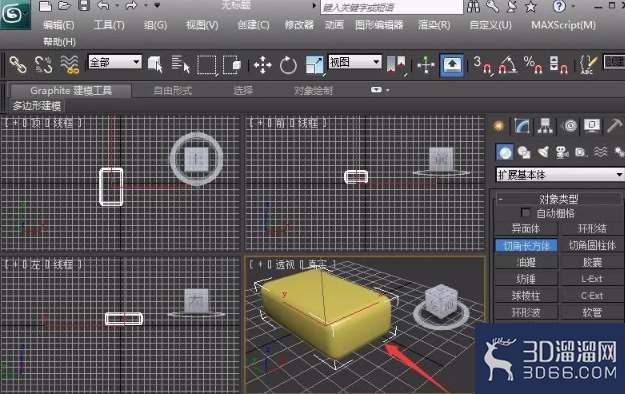The height and width of the screenshot is (394, 625).
Task: Click the 异面体 object button
Action: click(x=526, y=229)
